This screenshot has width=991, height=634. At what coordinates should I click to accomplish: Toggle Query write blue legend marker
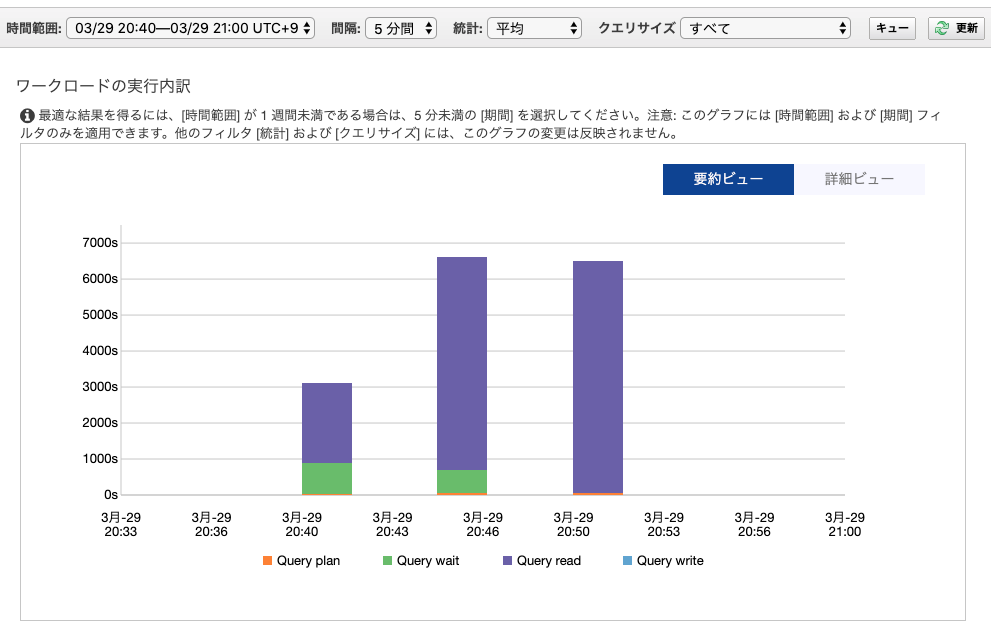[x=627, y=561]
